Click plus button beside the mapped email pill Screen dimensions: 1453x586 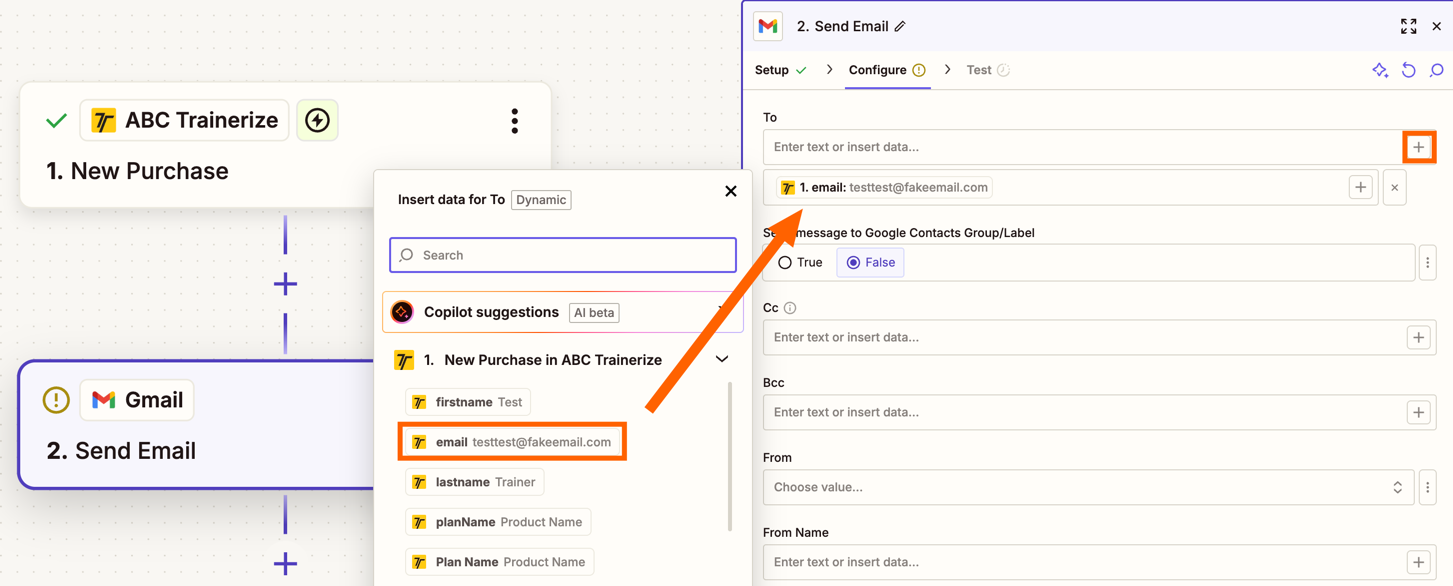pos(1360,187)
